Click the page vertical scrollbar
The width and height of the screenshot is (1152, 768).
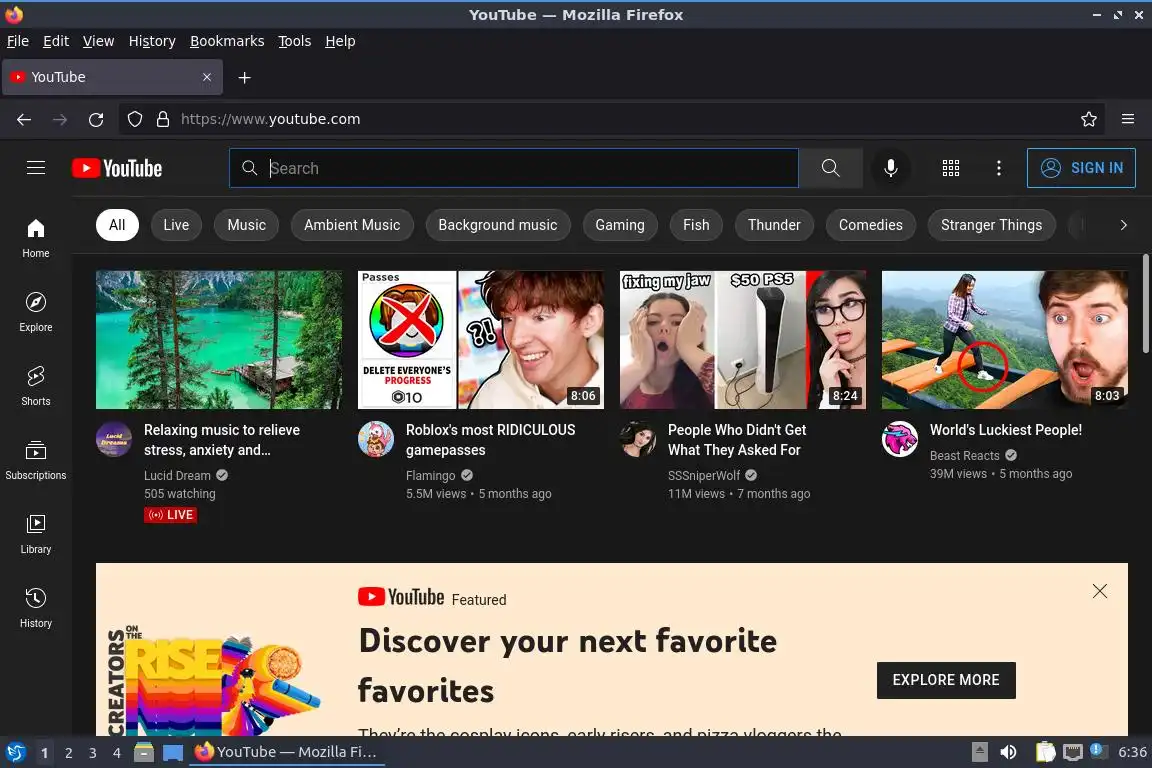coord(1145,303)
